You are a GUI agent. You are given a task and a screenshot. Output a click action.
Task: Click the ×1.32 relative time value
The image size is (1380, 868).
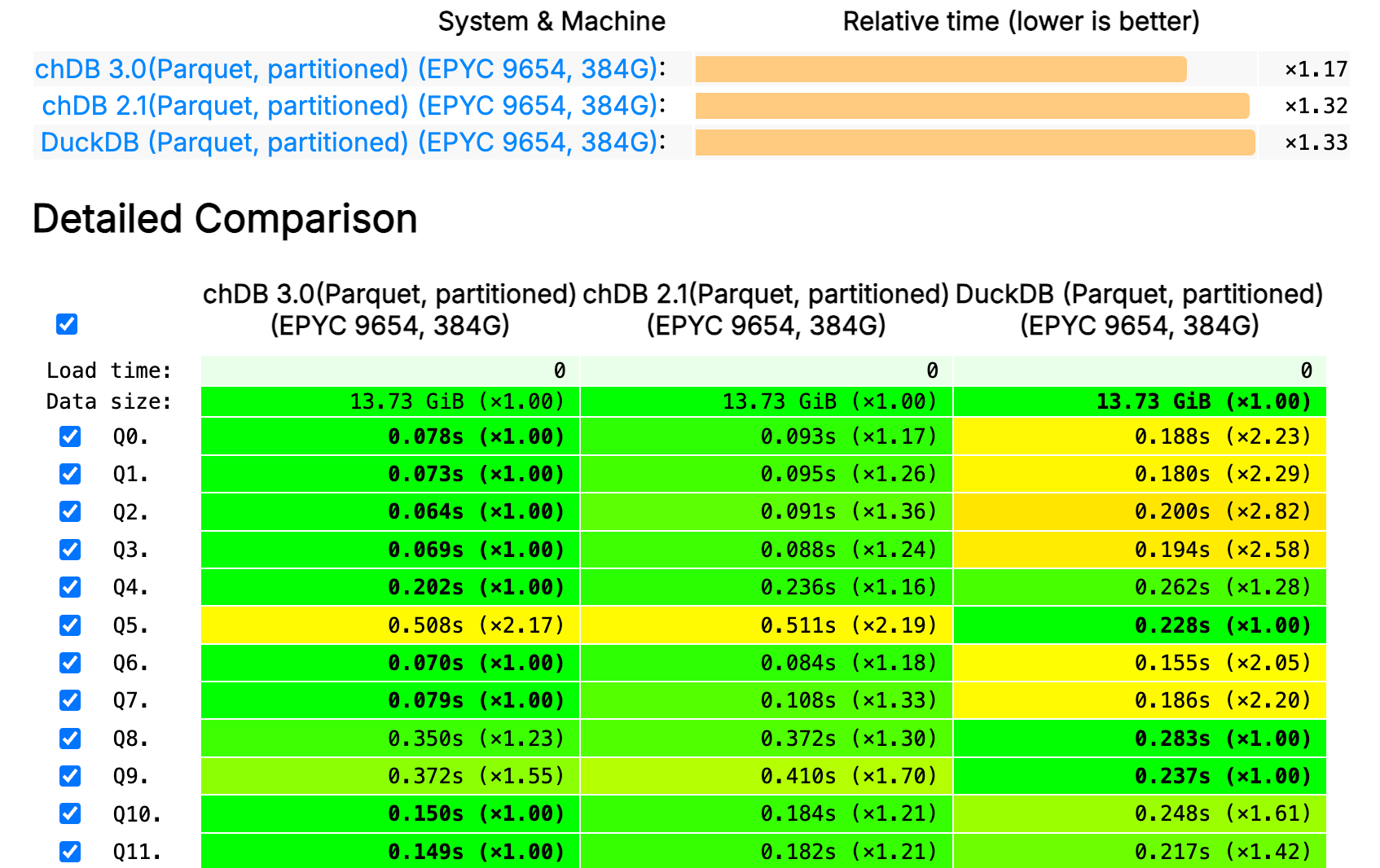tap(1316, 106)
